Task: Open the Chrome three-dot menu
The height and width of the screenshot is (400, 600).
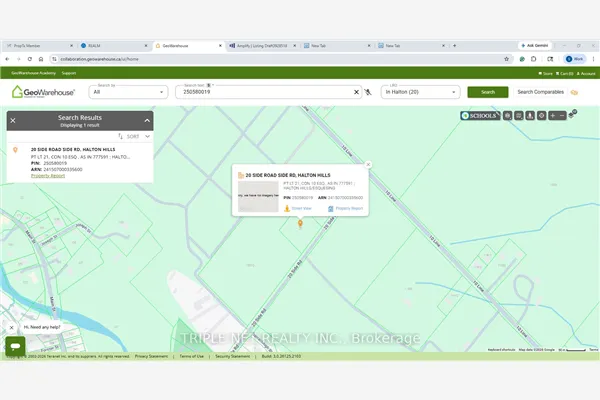Action: (x=593, y=59)
